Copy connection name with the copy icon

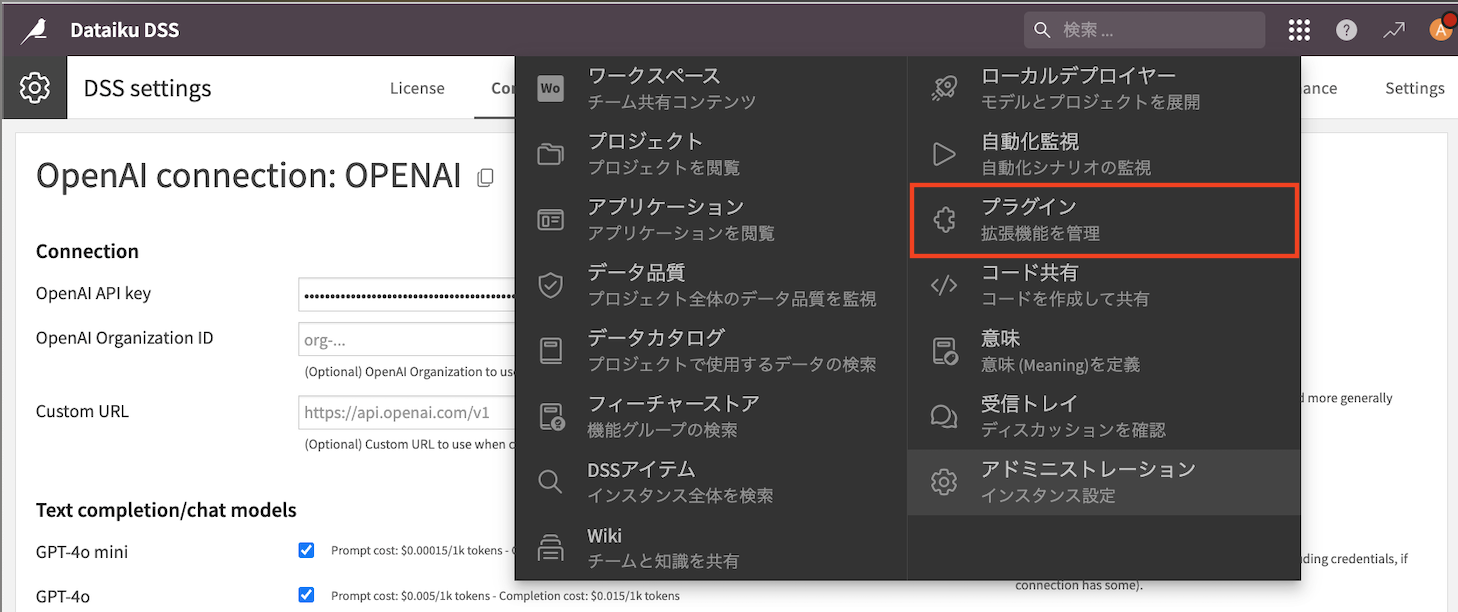pos(485,177)
